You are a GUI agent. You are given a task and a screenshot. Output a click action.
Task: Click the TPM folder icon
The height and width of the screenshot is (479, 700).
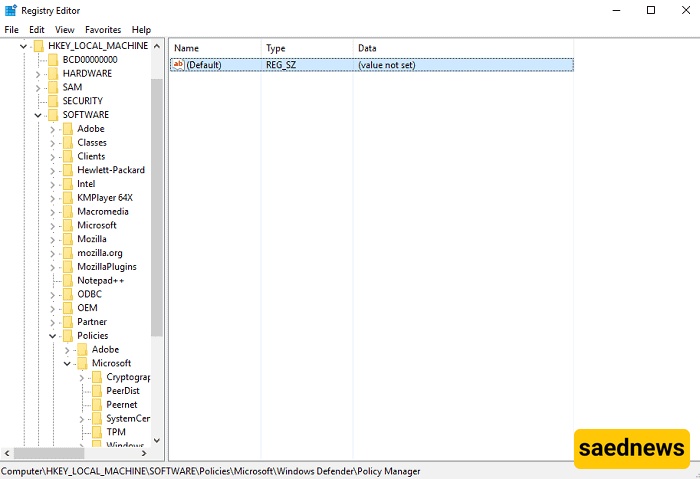click(x=97, y=432)
